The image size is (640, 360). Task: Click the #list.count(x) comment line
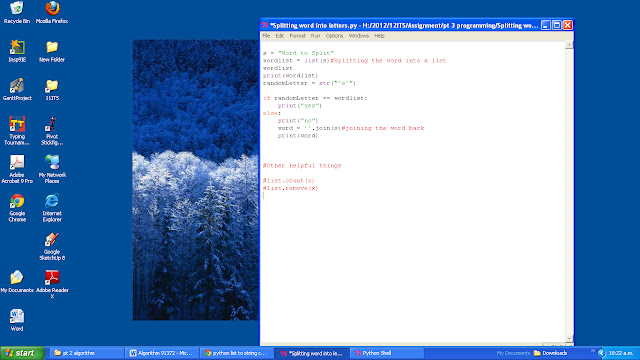[289, 180]
